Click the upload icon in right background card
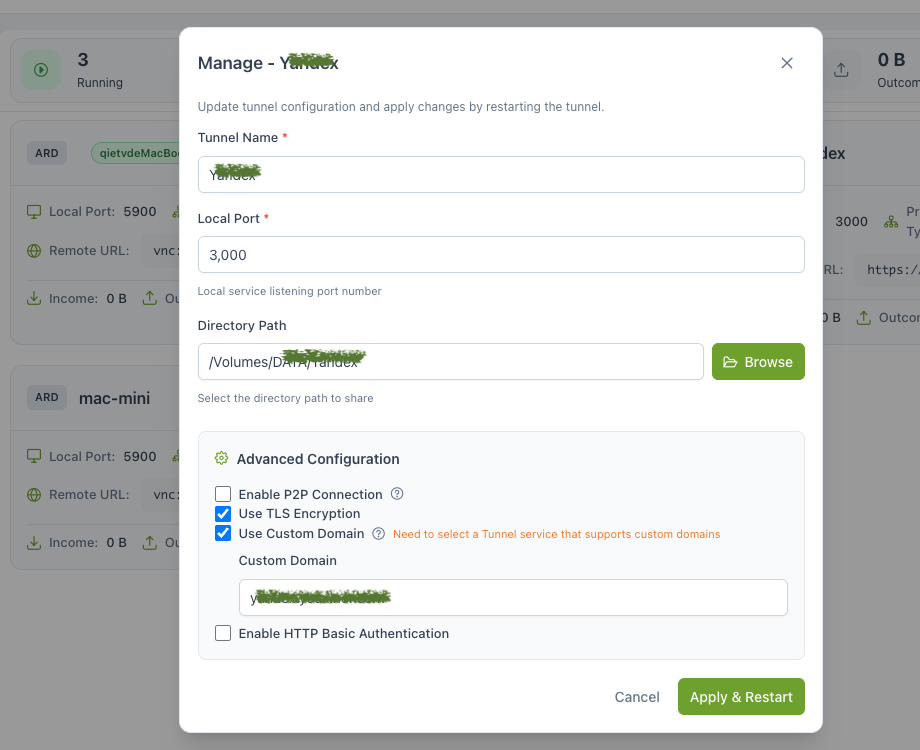Screen dimensions: 920x750 864,318
